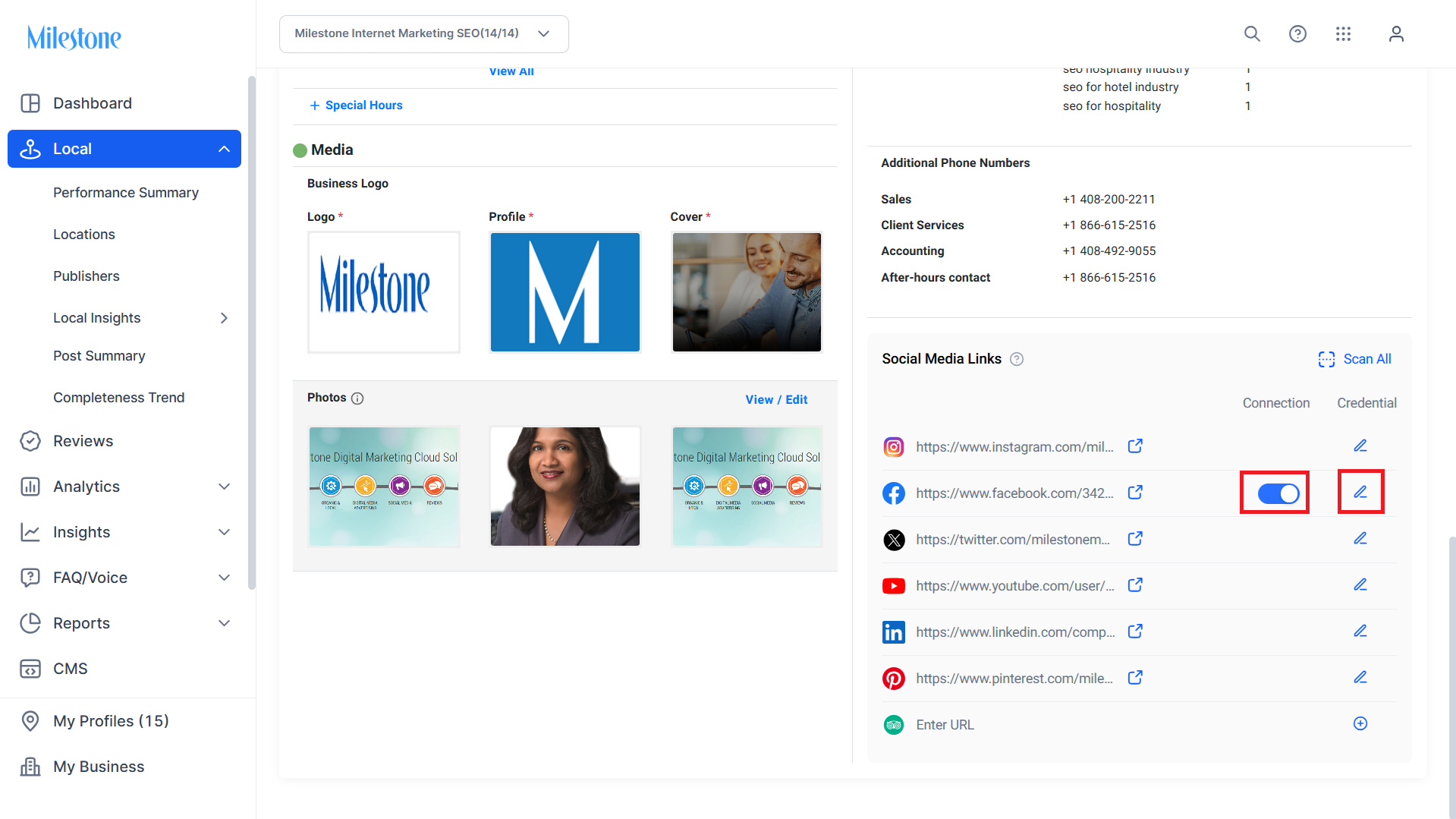Open the help question mark icon
Screen dimensions: 1456x819
pos(1297,34)
